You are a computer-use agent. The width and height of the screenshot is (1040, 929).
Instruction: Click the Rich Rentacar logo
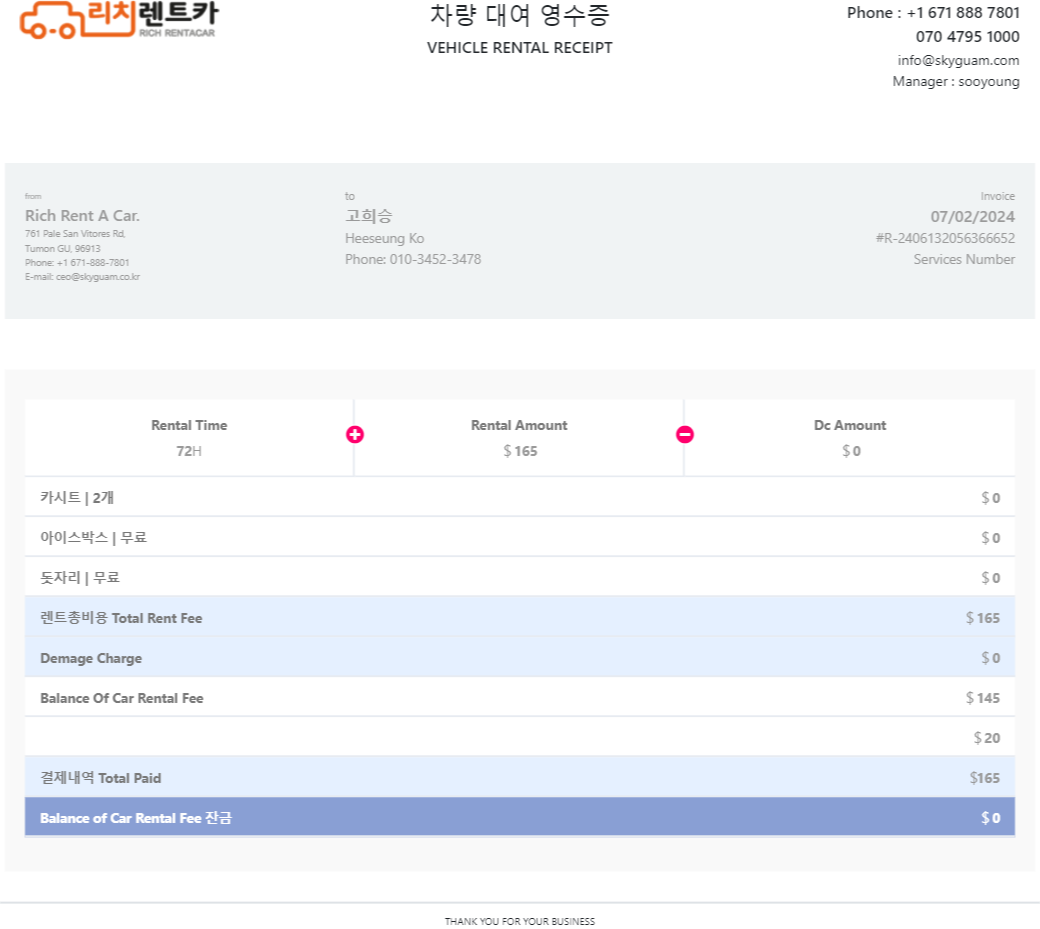[x=118, y=20]
